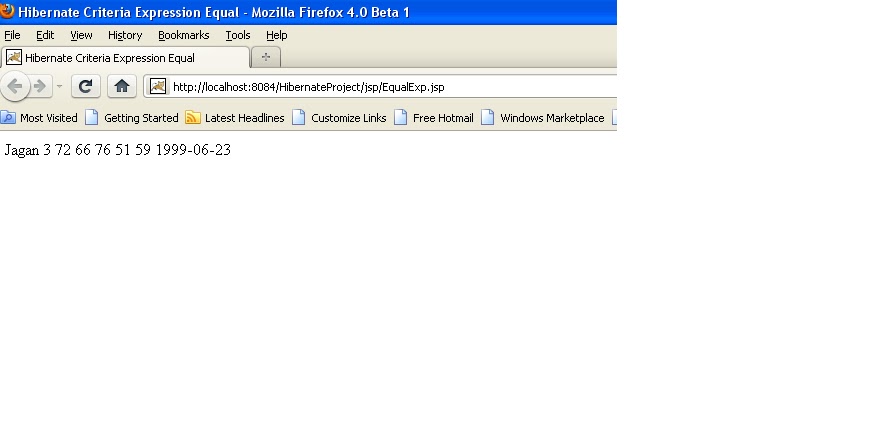Open the Most Visited bookmark folder
The height and width of the screenshot is (438, 885).
pos(39,117)
